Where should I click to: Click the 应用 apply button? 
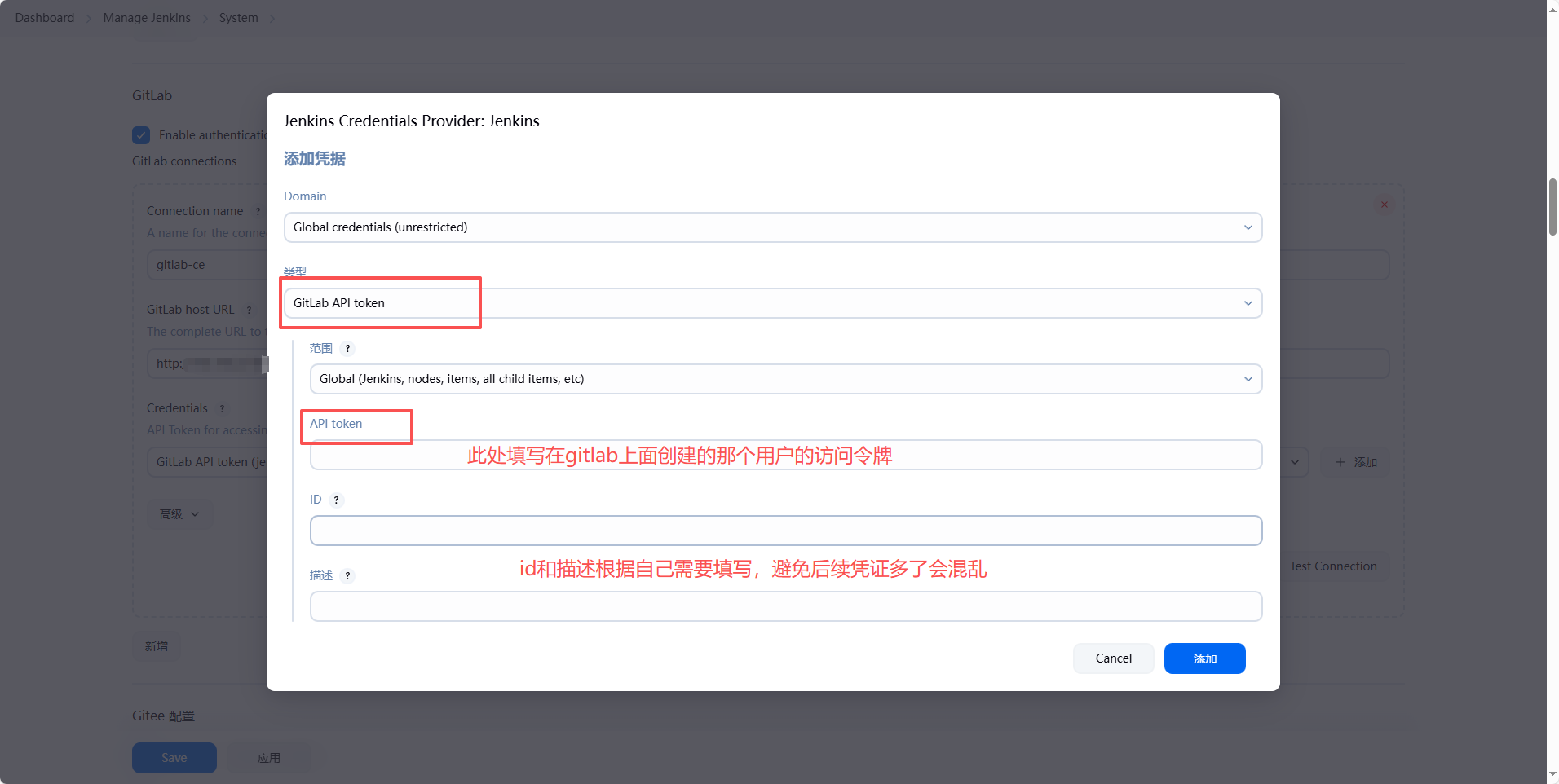pyautogui.click(x=269, y=758)
